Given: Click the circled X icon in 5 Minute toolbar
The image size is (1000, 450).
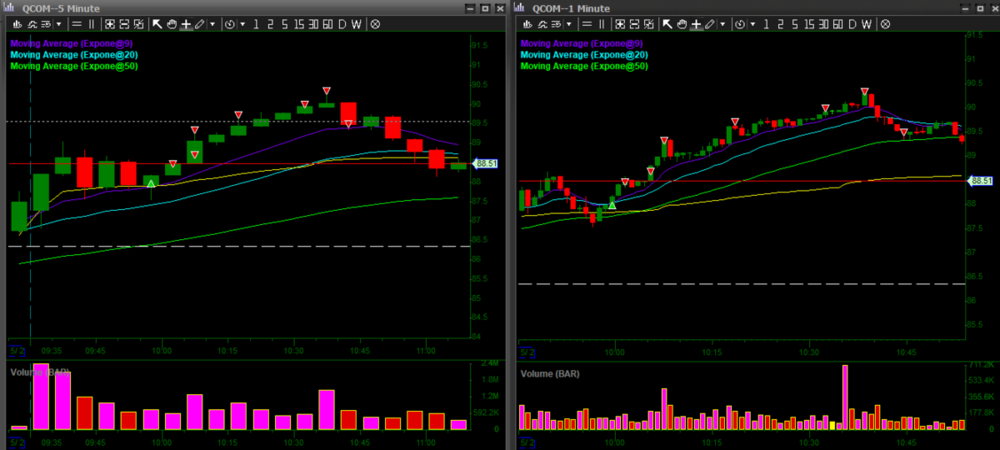Looking at the screenshot, I should [x=376, y=23].
